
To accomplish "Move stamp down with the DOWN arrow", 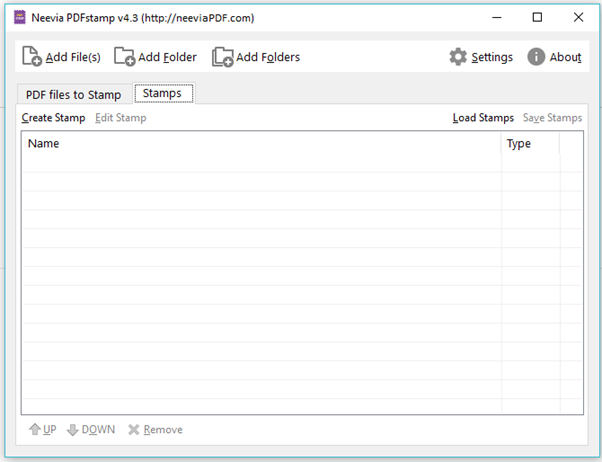I will pyautogui.click(x=72, y=430).
